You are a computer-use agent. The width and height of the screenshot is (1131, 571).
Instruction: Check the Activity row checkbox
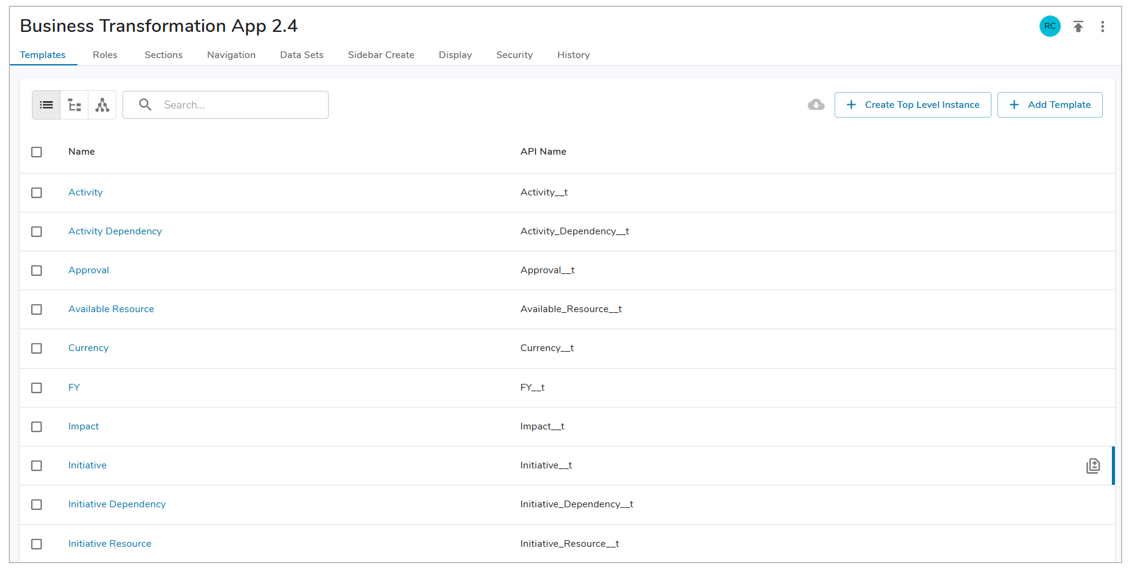[x=37, y=193]
